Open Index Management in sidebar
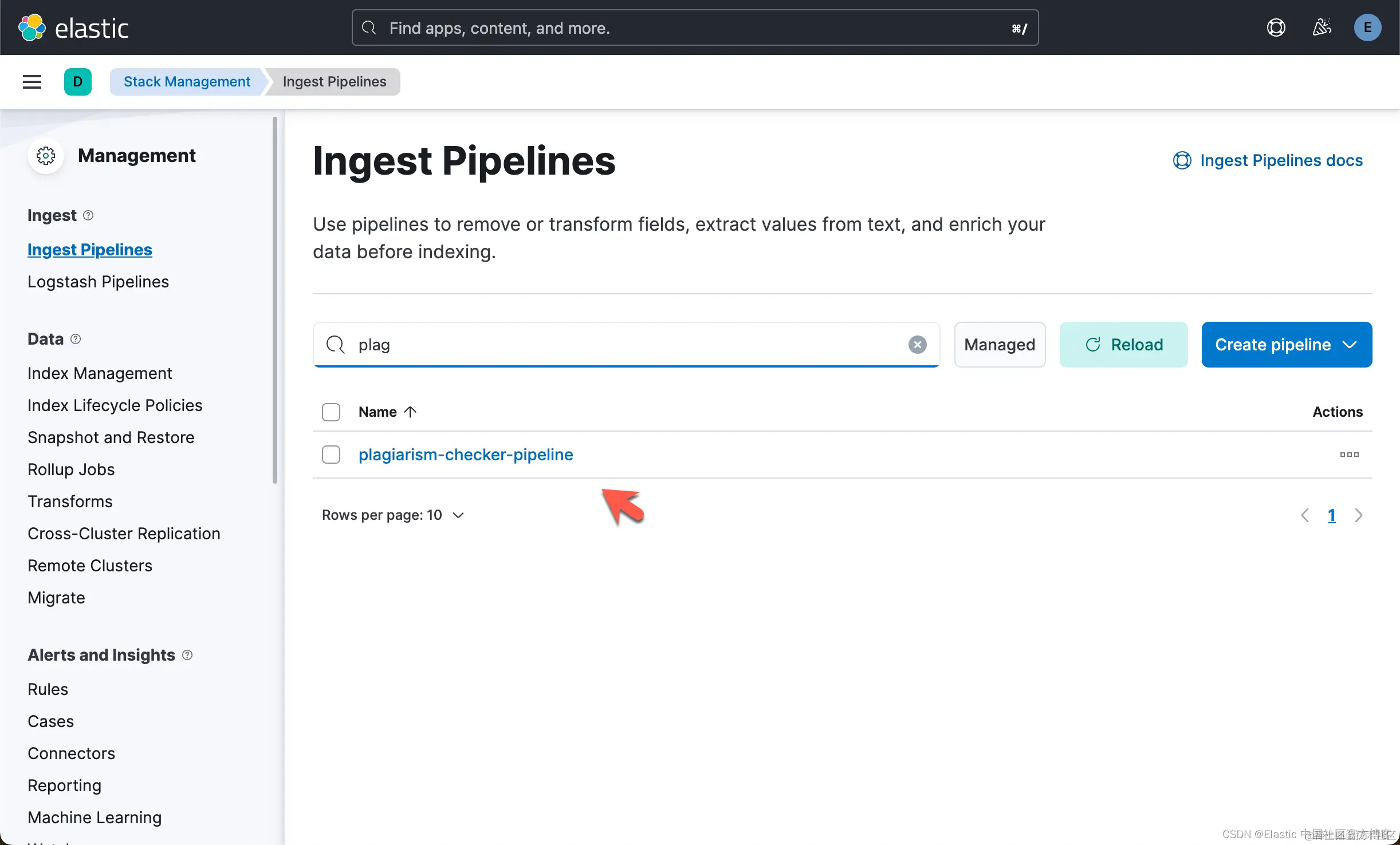Screen dimensions: 1400x845 pyautogui.click(x=100, y=373)
